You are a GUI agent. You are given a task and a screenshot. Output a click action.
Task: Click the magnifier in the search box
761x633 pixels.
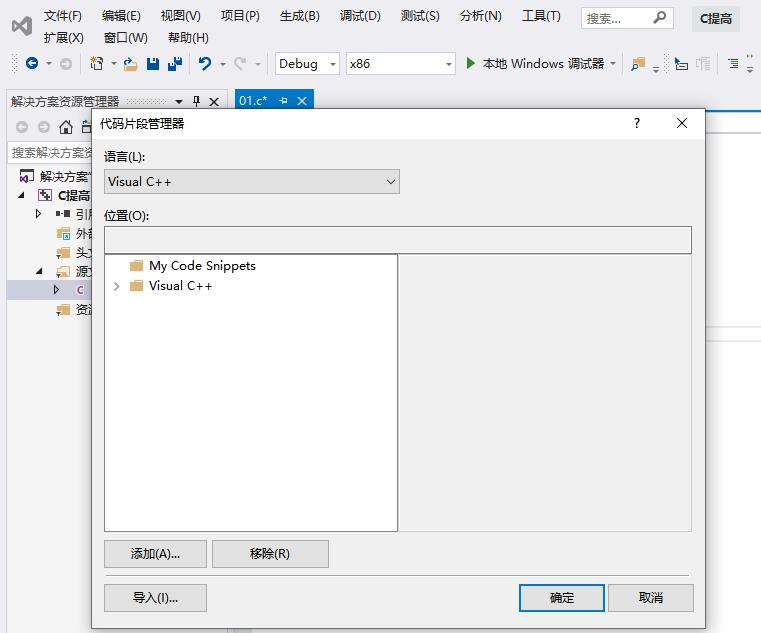pyautogui.click(x=659, y=18)
